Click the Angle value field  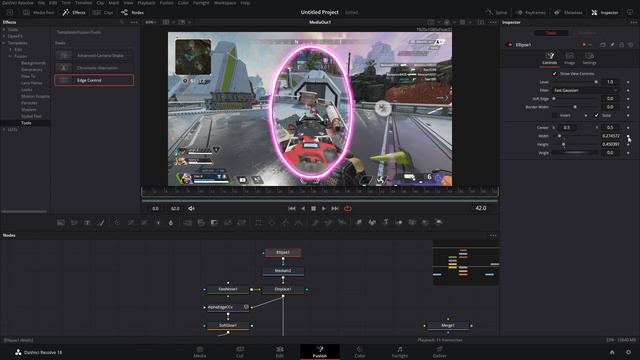tap(610, 153)
